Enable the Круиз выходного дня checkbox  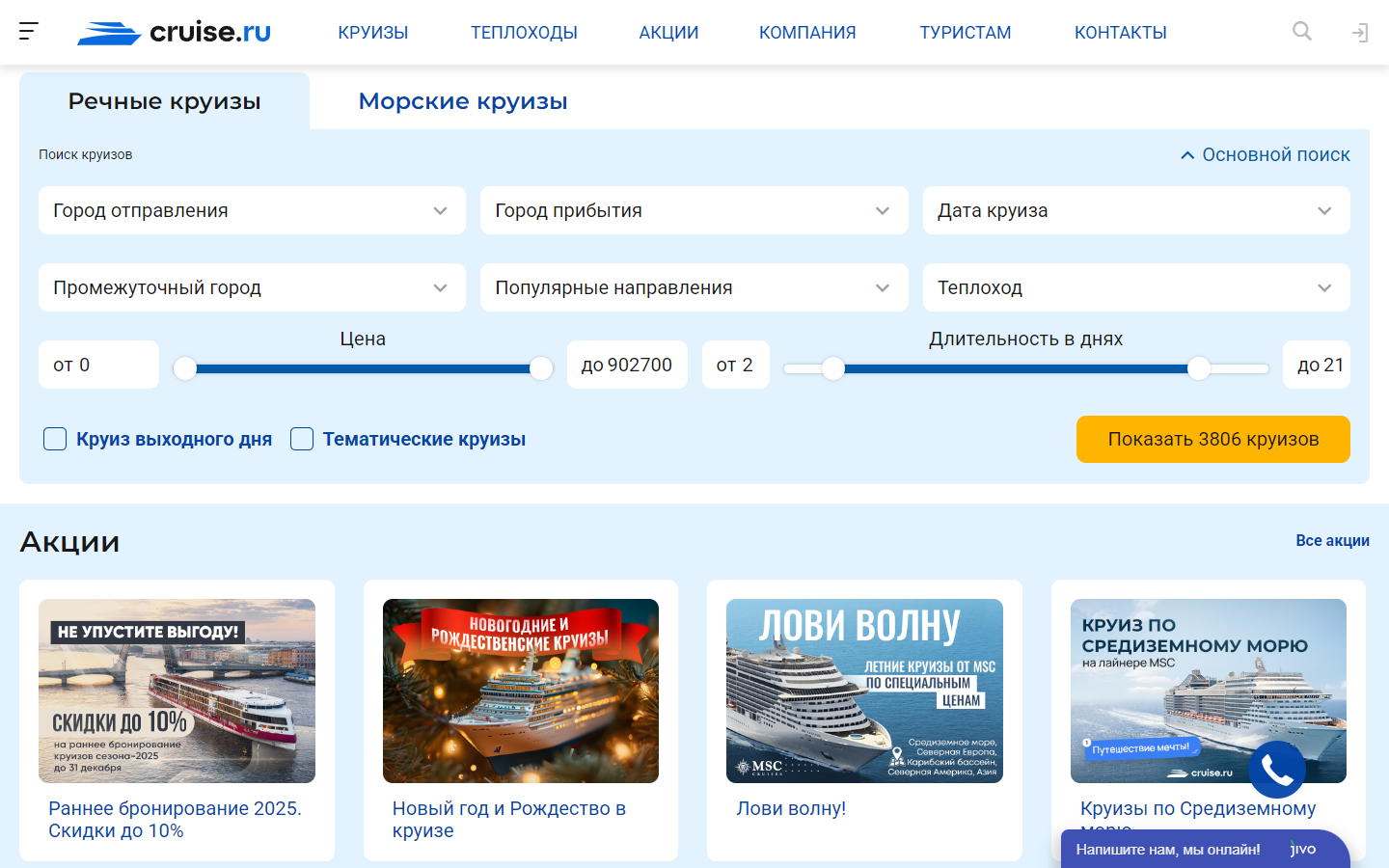point(55,439)
